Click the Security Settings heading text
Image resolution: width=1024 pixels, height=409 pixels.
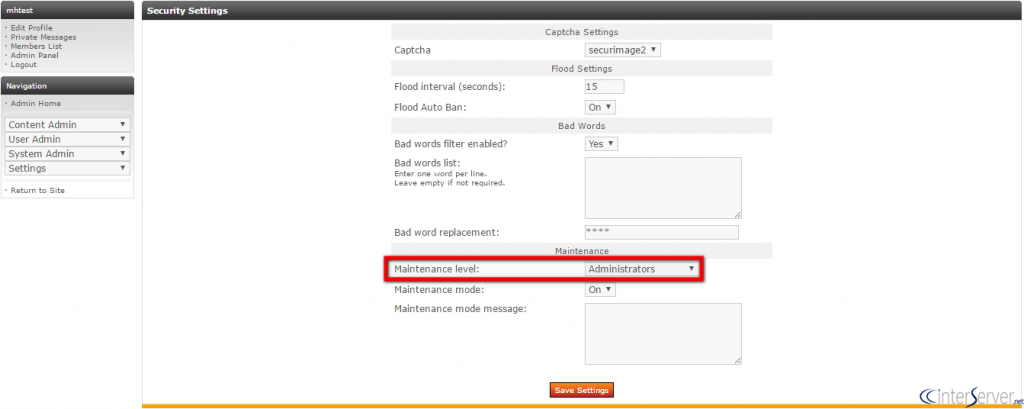(187, 11)
